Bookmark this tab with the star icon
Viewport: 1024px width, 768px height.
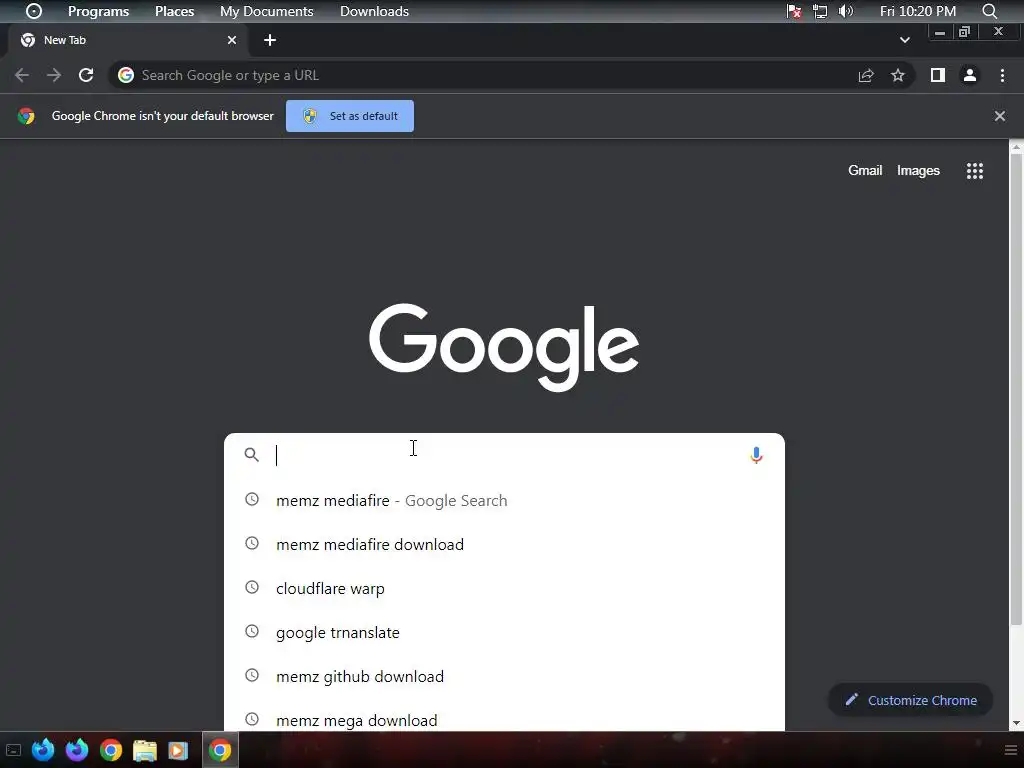898,75
